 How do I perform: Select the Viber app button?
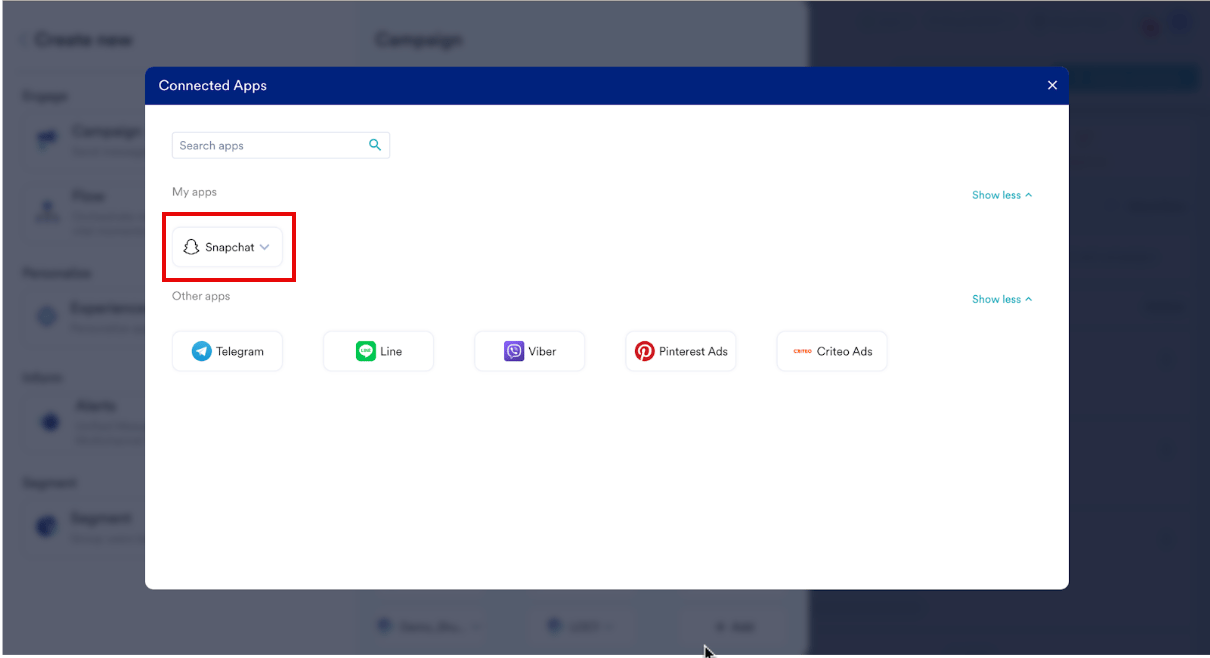[530, 351]
